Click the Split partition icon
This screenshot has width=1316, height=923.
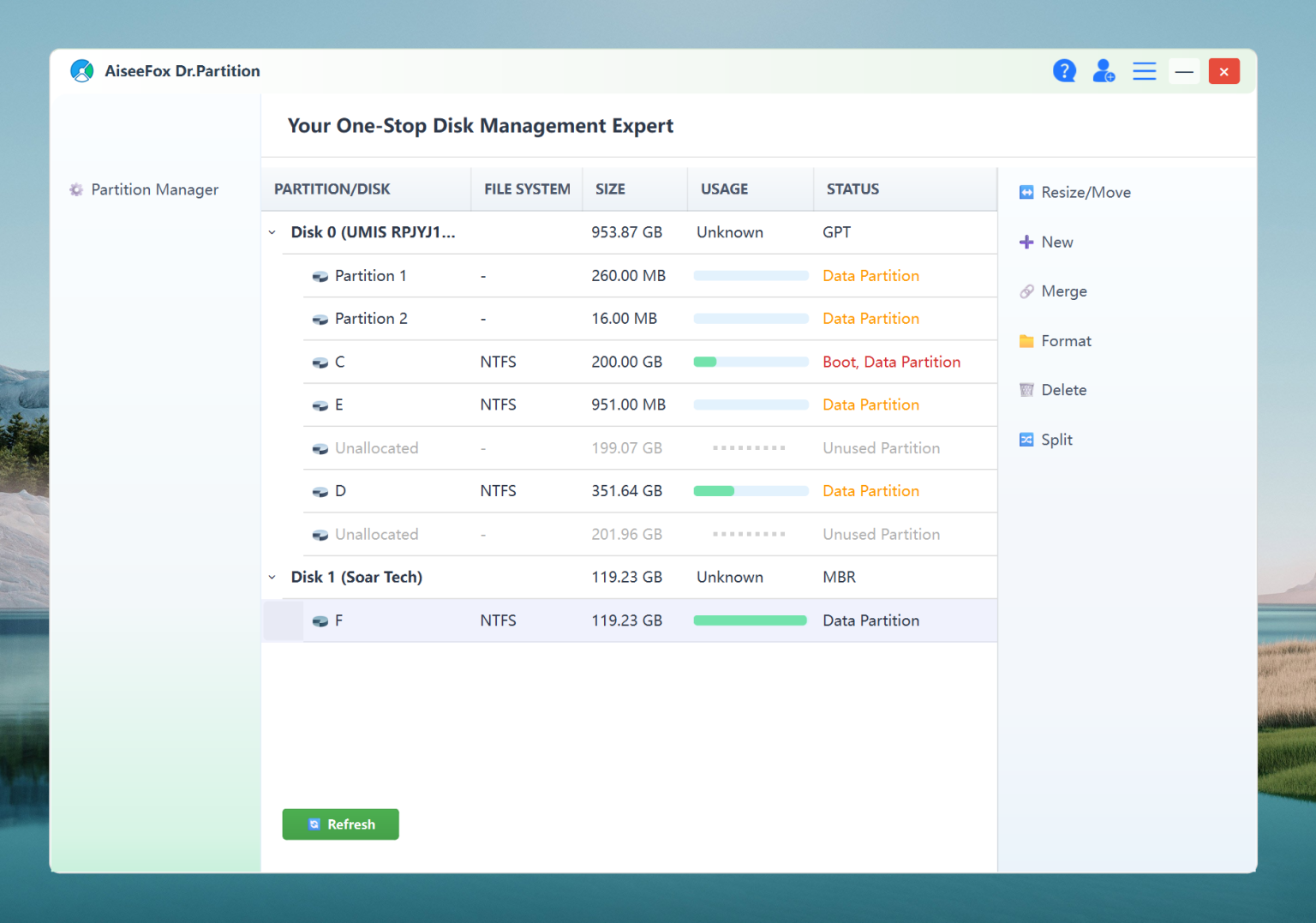(1026, 440)
